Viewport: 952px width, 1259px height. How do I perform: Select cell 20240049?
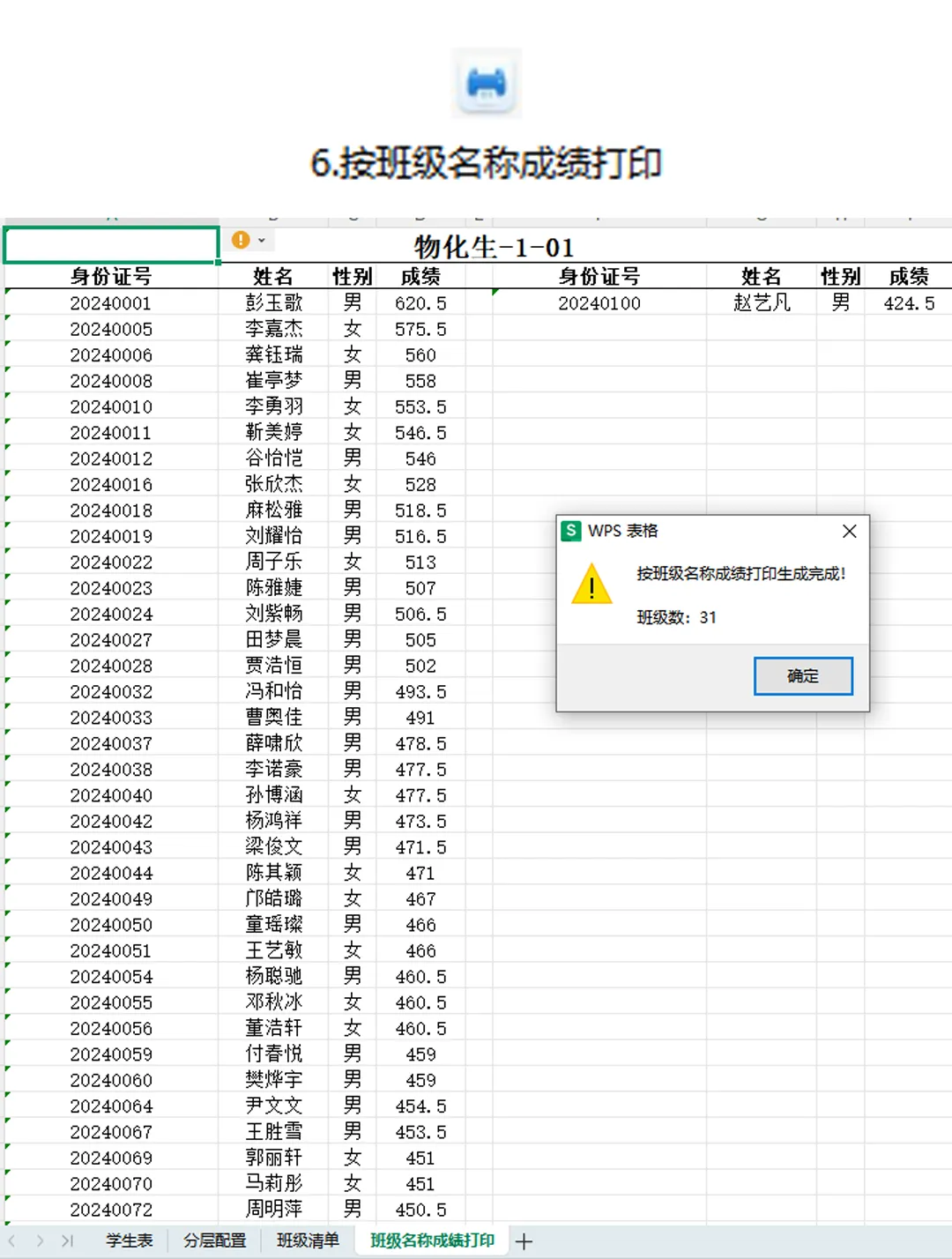(111, 899)
